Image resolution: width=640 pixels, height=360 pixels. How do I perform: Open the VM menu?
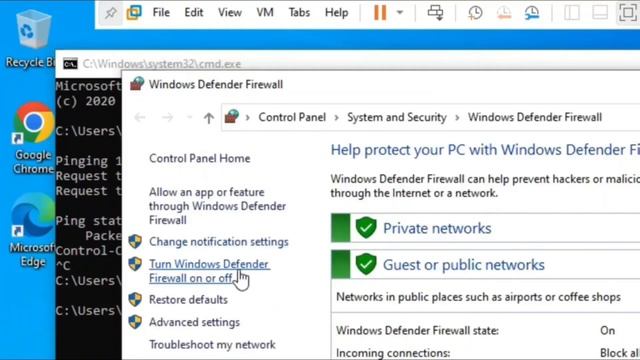265,13
